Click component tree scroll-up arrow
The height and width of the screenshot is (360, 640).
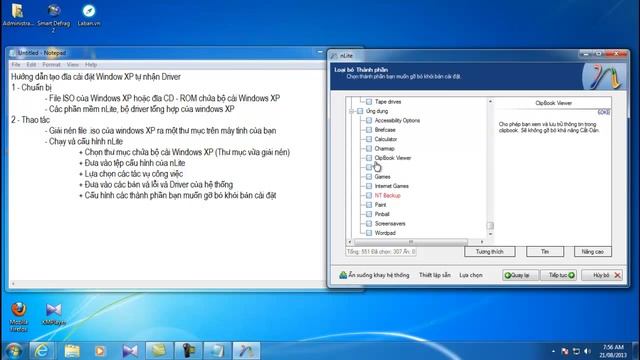click(x=490, y=101)
